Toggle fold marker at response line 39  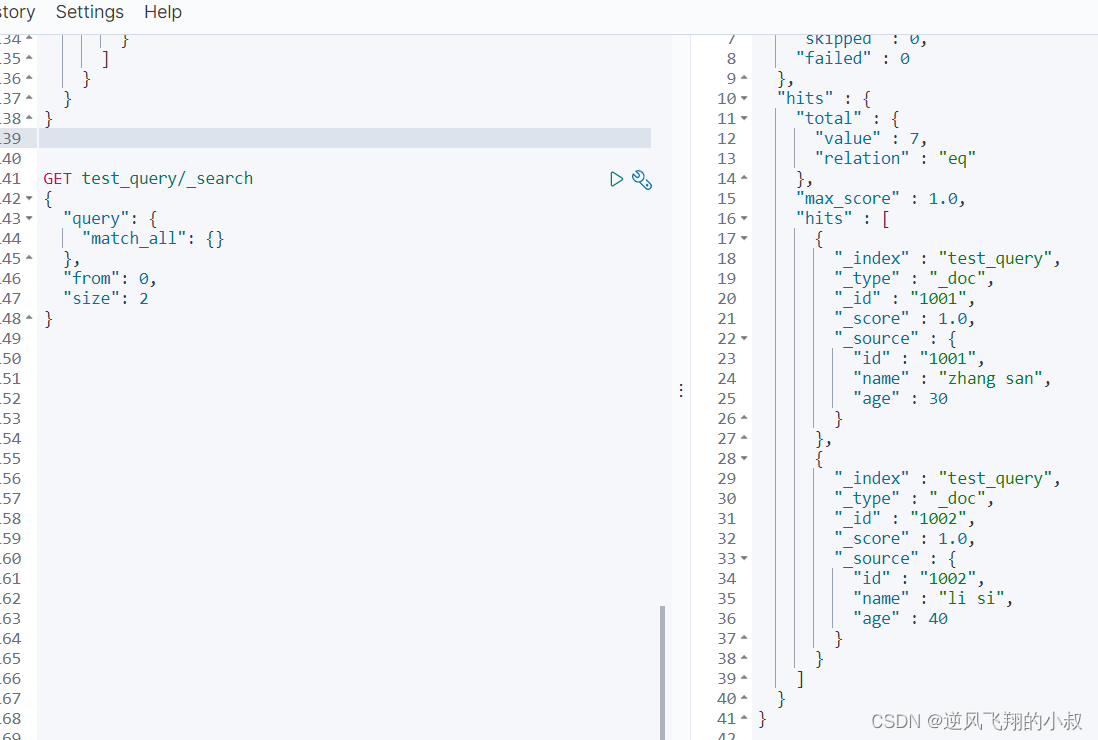pos(744,678)
